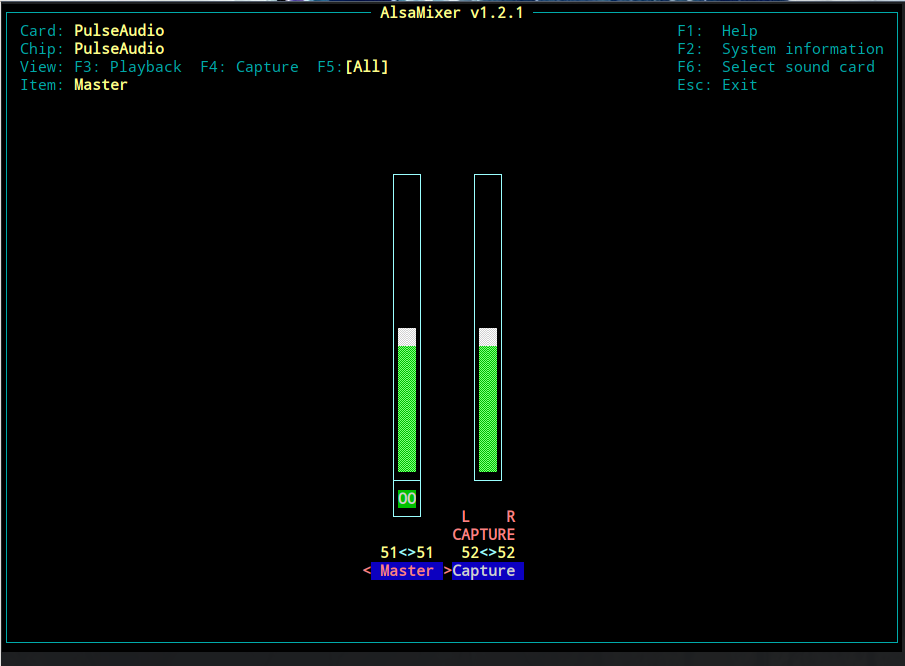
Task: Select the F5: [All] view
Action: [x=353, y=67]
